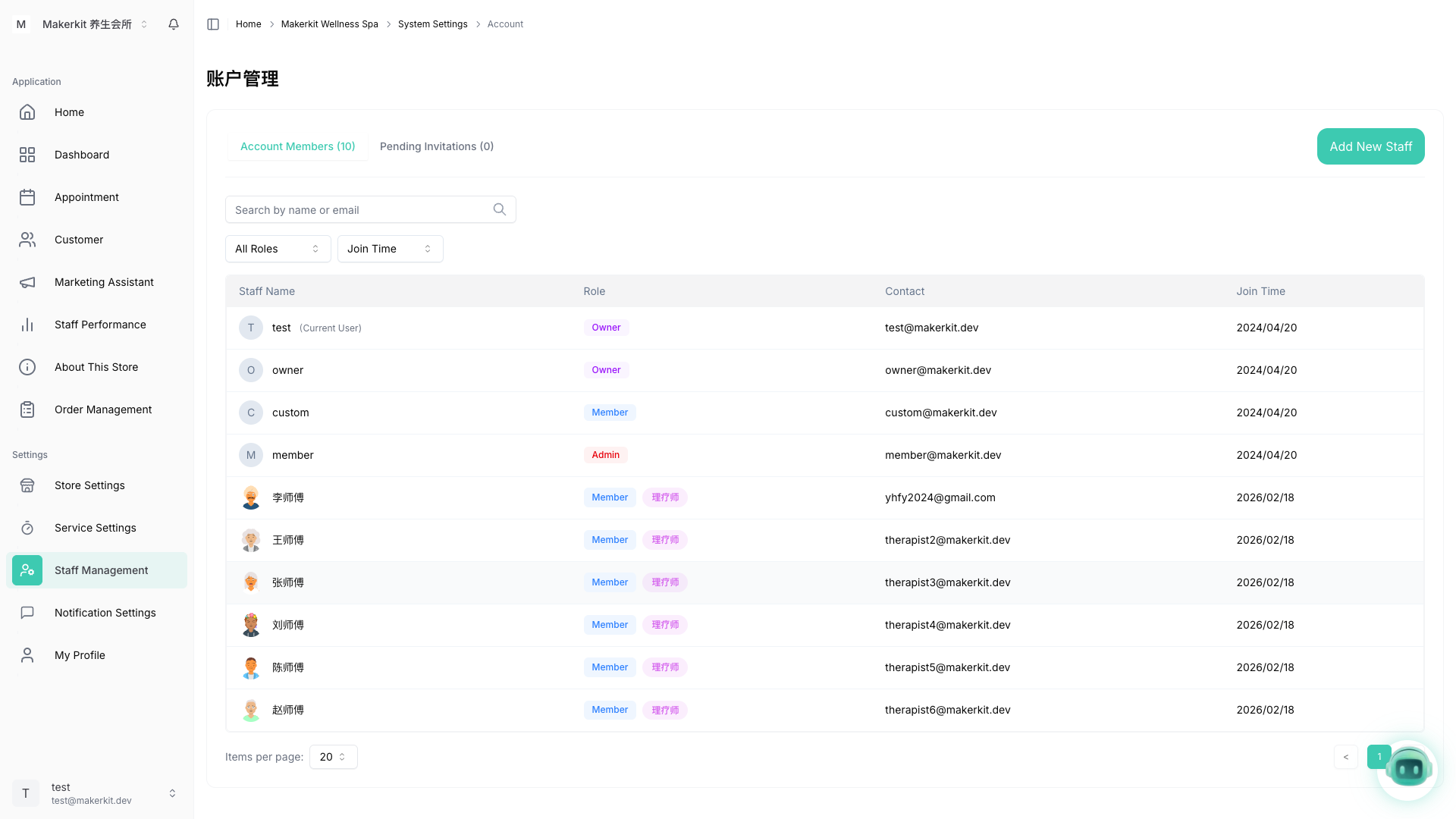Viewport: 1456px width, 819px height.
Task: Change items per page from 20
Action: 333,757
